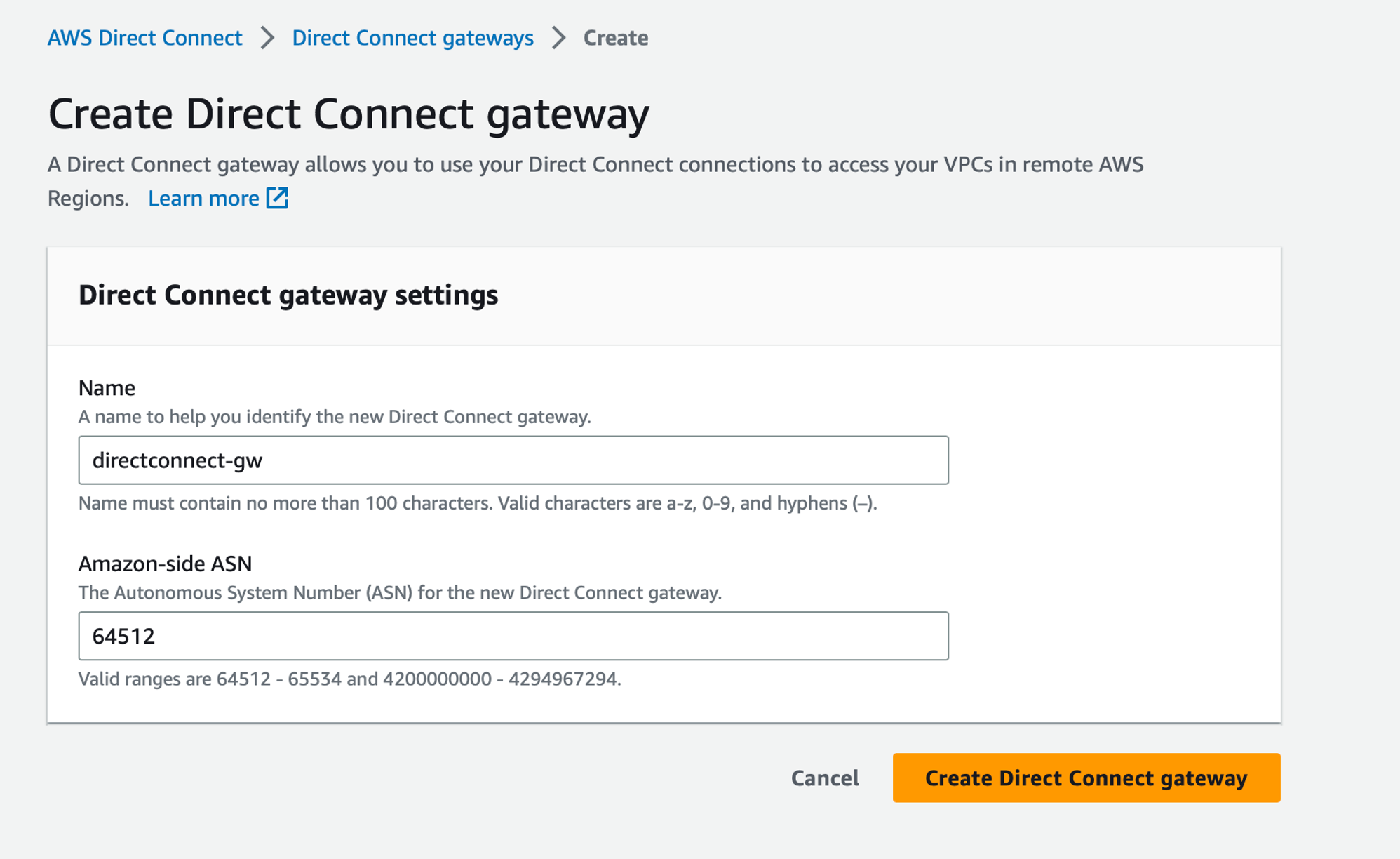
Task: Click the Direct Connect gateway settings header
Action: (288, 295)
